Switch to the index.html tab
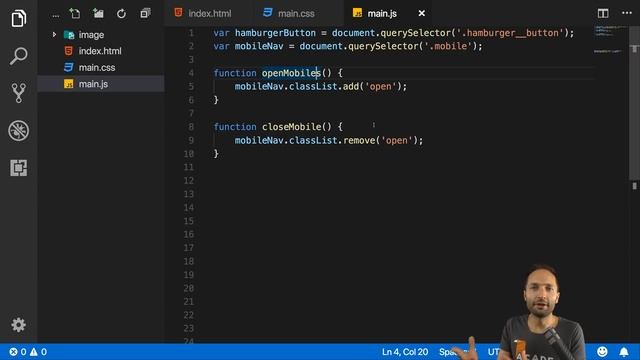 click(210, 13)
